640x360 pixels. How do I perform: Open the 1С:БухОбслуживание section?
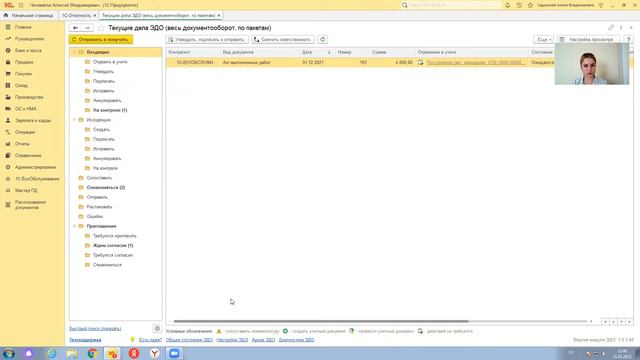tap(37, 179)
